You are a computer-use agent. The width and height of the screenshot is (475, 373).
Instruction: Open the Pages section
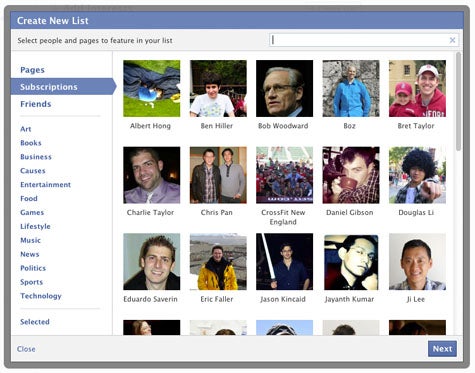tap(32, 70)
